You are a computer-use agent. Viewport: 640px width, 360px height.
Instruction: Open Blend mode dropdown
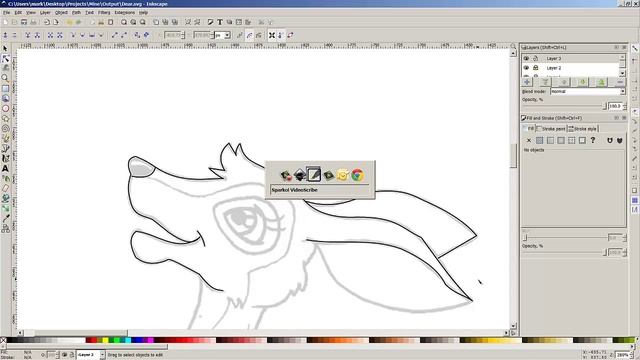588,91
